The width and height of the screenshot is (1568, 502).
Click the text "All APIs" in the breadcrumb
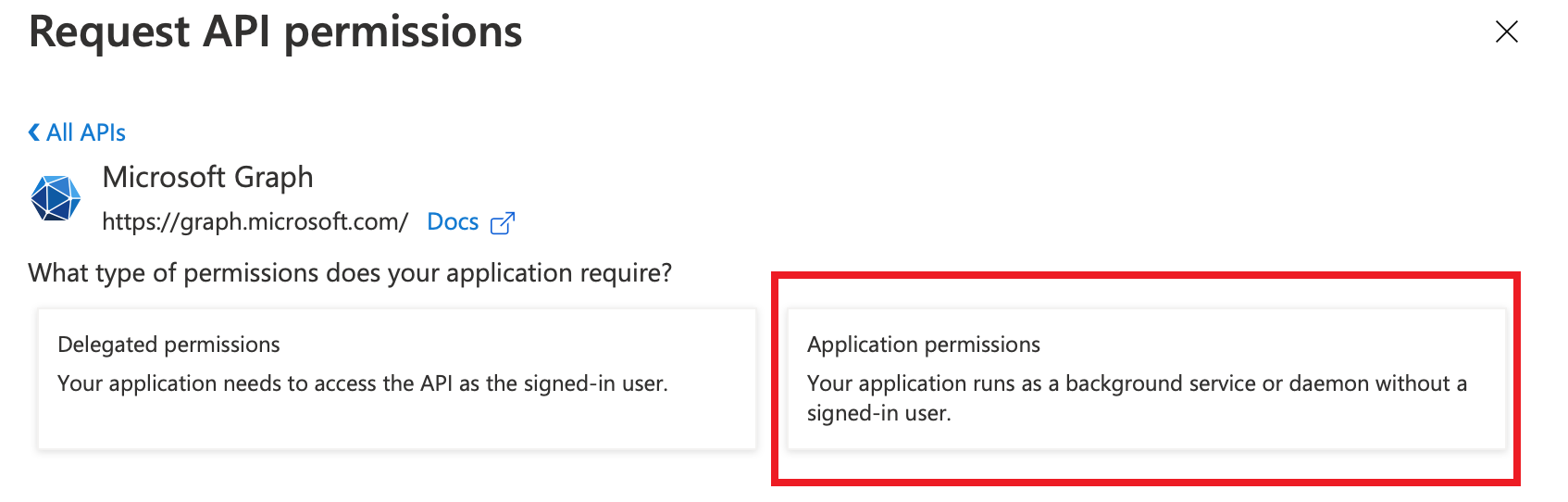click(86, 132)
